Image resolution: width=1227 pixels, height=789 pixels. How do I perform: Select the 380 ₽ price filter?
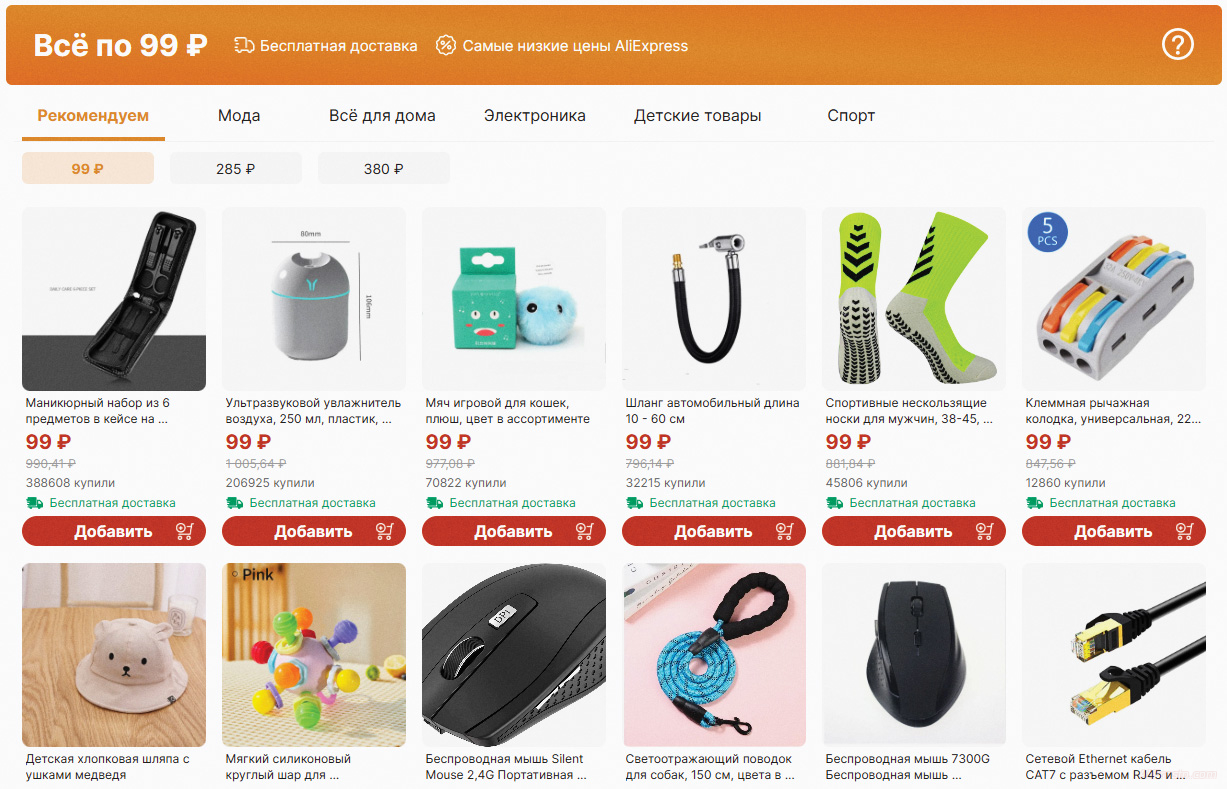click(384, 168)
